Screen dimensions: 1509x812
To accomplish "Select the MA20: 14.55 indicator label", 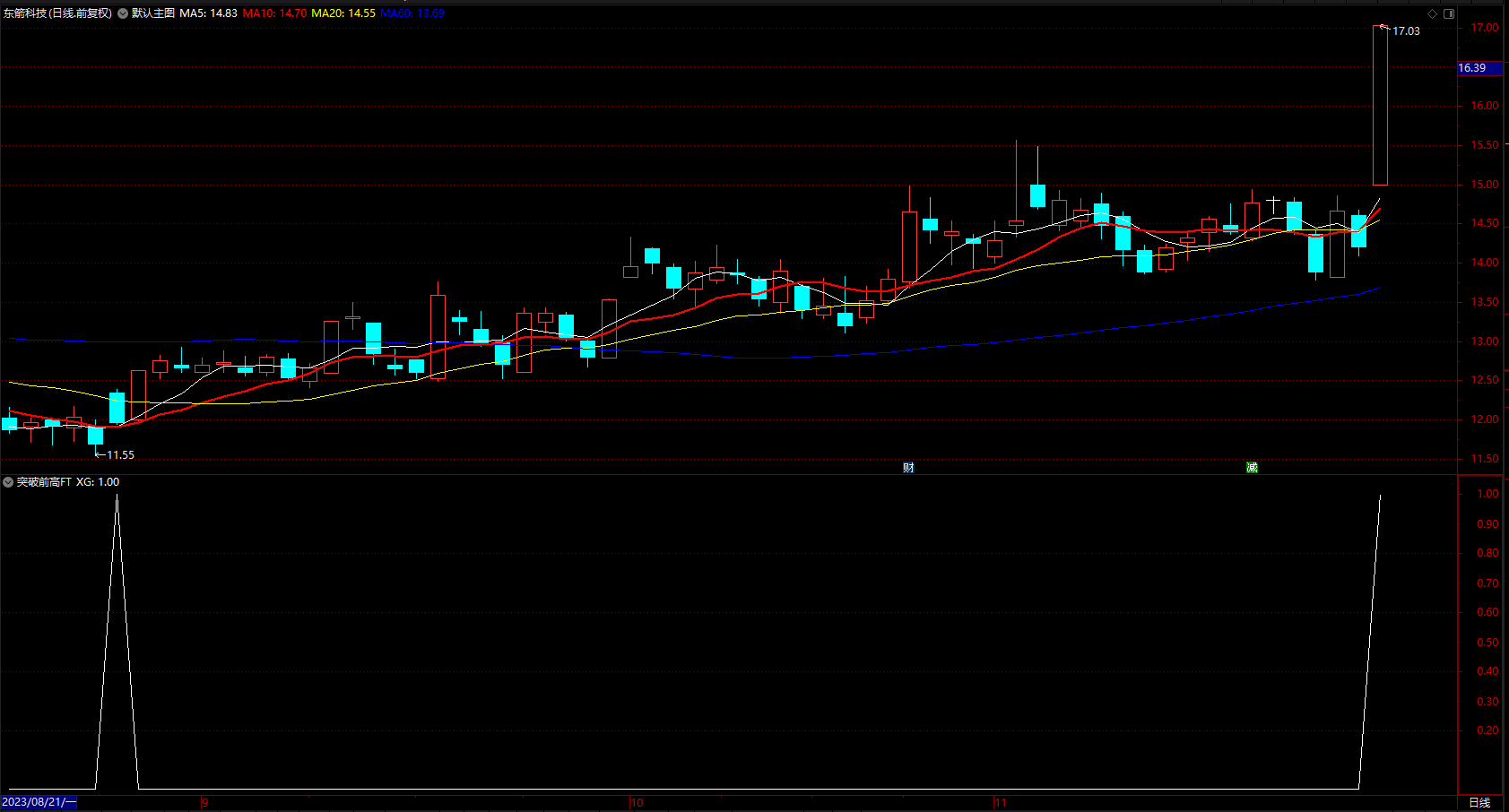I will (x=343, y=13).
